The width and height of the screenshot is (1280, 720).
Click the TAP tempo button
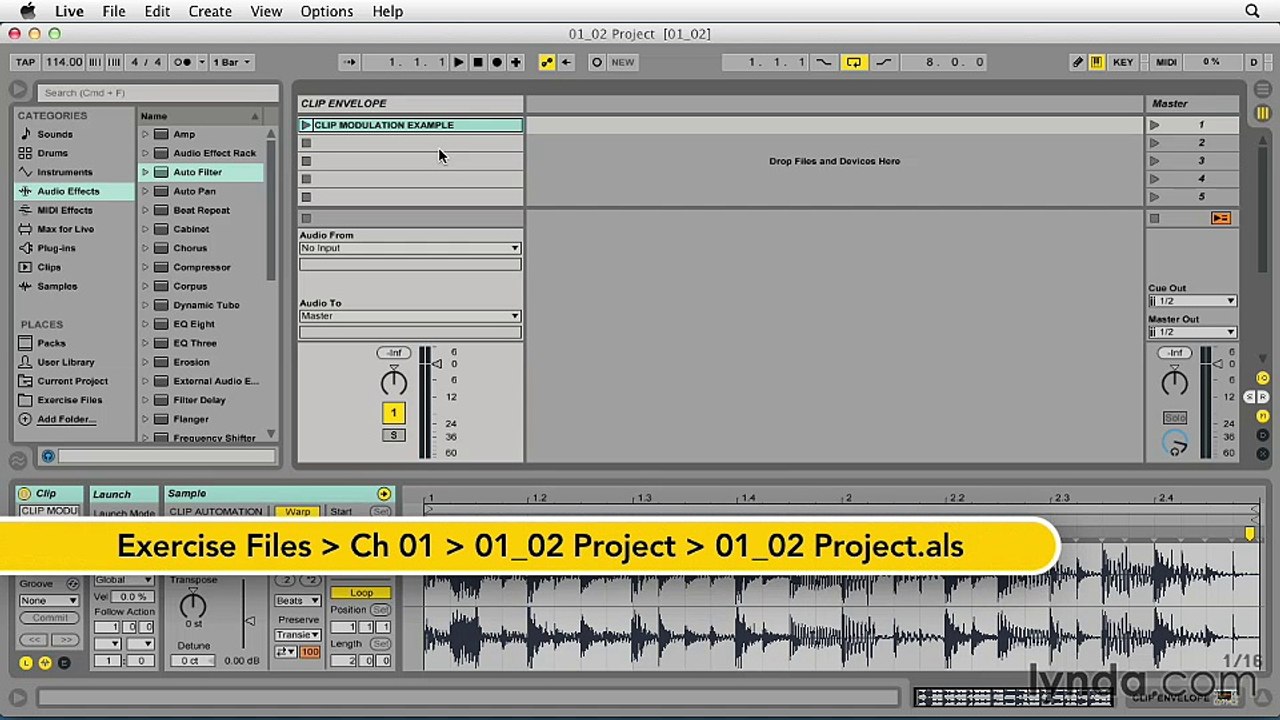(x=25, y=62)
